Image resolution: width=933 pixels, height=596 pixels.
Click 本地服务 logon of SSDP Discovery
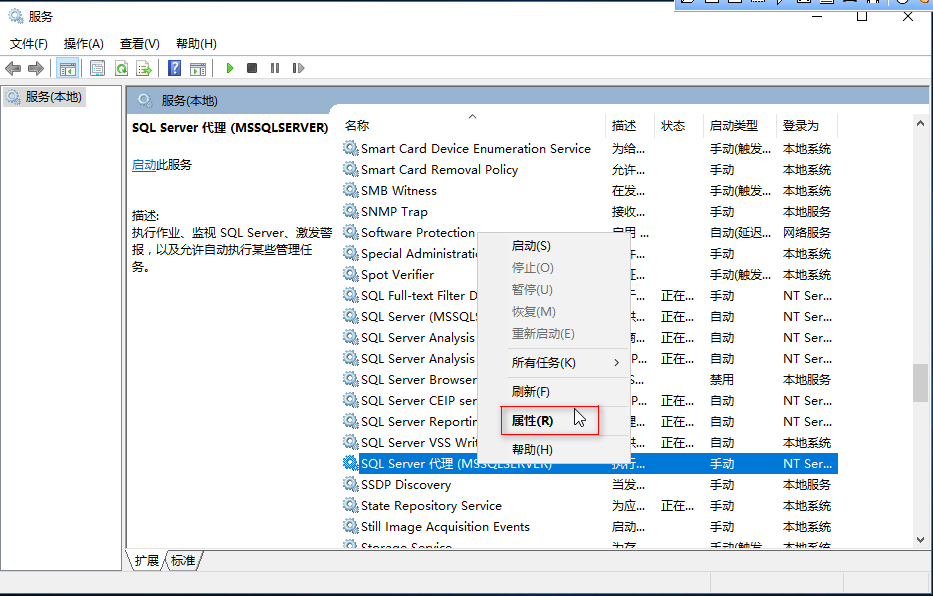point(806,484)
